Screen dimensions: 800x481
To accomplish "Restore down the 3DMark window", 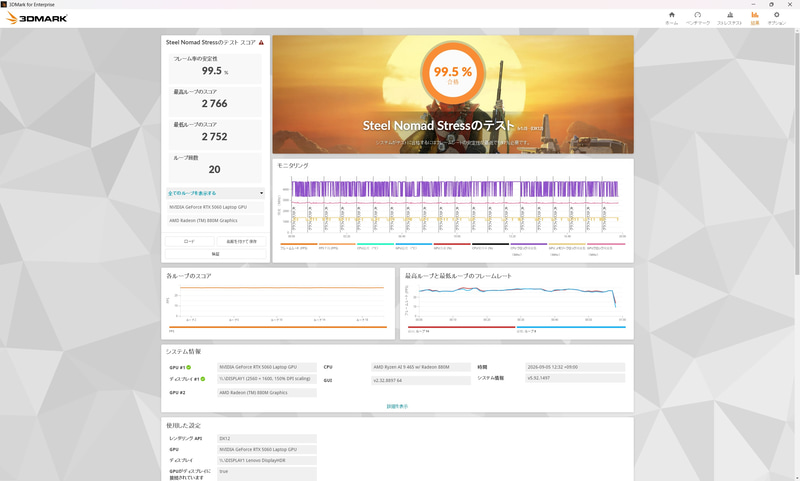I will tap(771, 4).
